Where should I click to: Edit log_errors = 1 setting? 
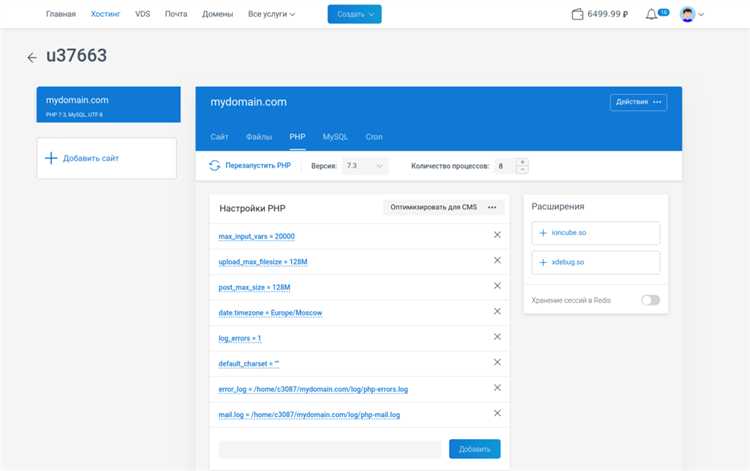click(240, 338)
